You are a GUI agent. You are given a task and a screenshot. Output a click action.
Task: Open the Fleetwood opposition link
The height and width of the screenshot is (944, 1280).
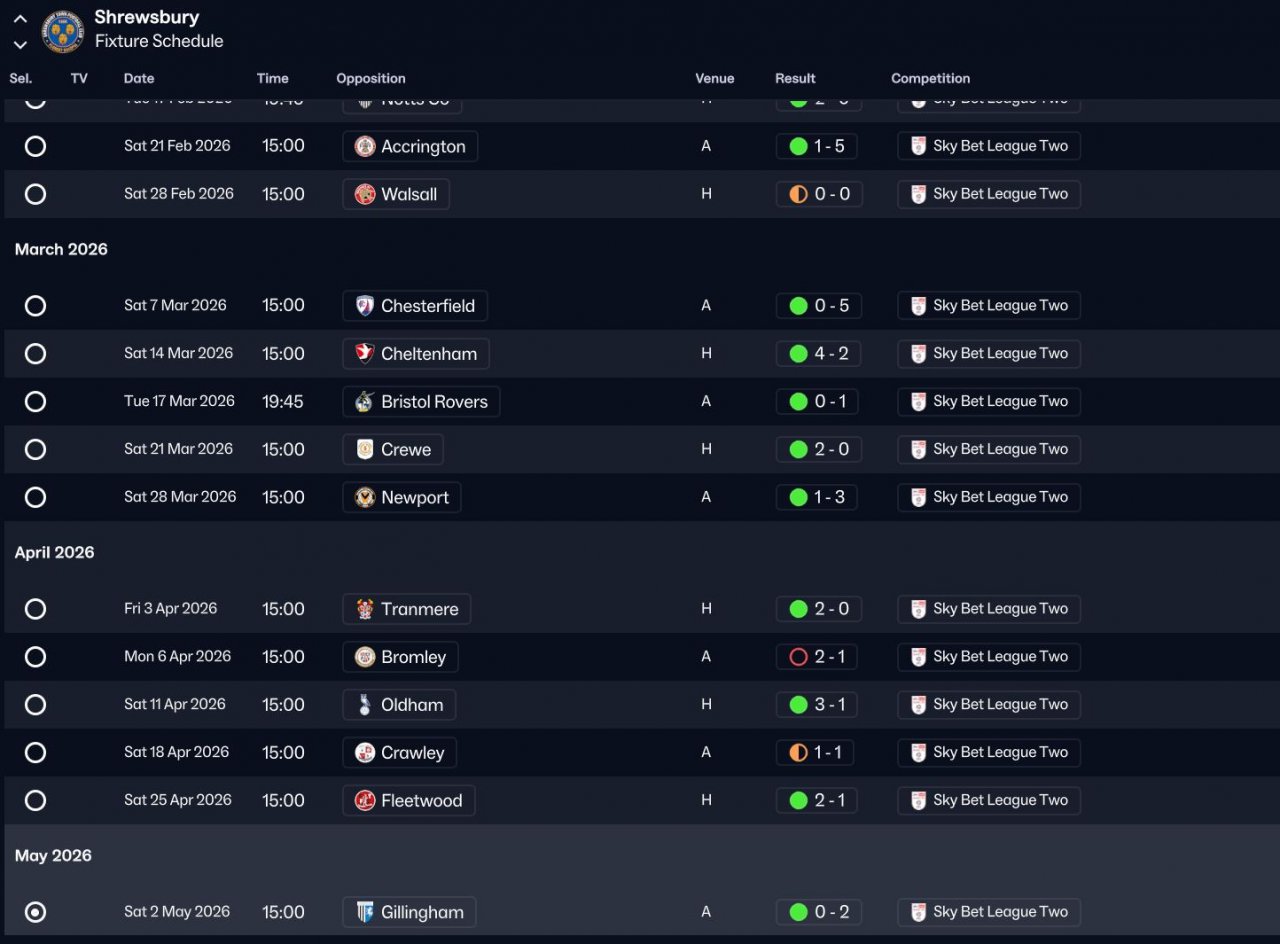(x=420, y=801)
